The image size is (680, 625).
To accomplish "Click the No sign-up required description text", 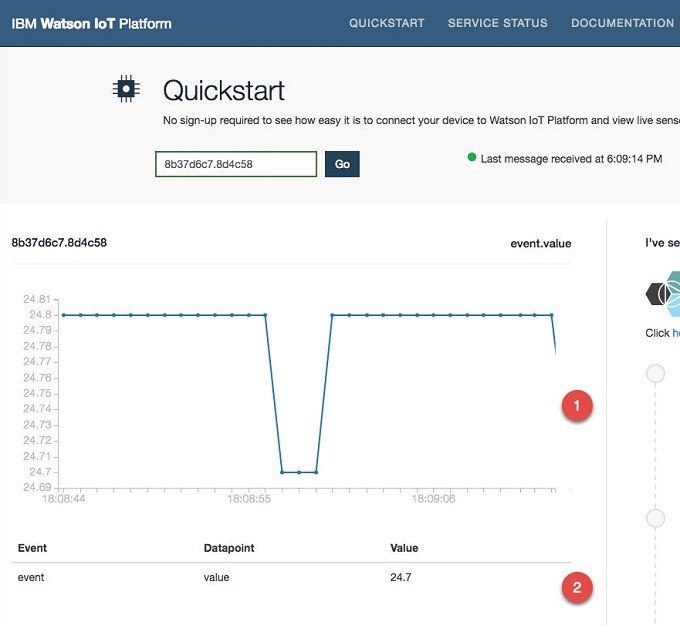I will click(x=421, y=120).
